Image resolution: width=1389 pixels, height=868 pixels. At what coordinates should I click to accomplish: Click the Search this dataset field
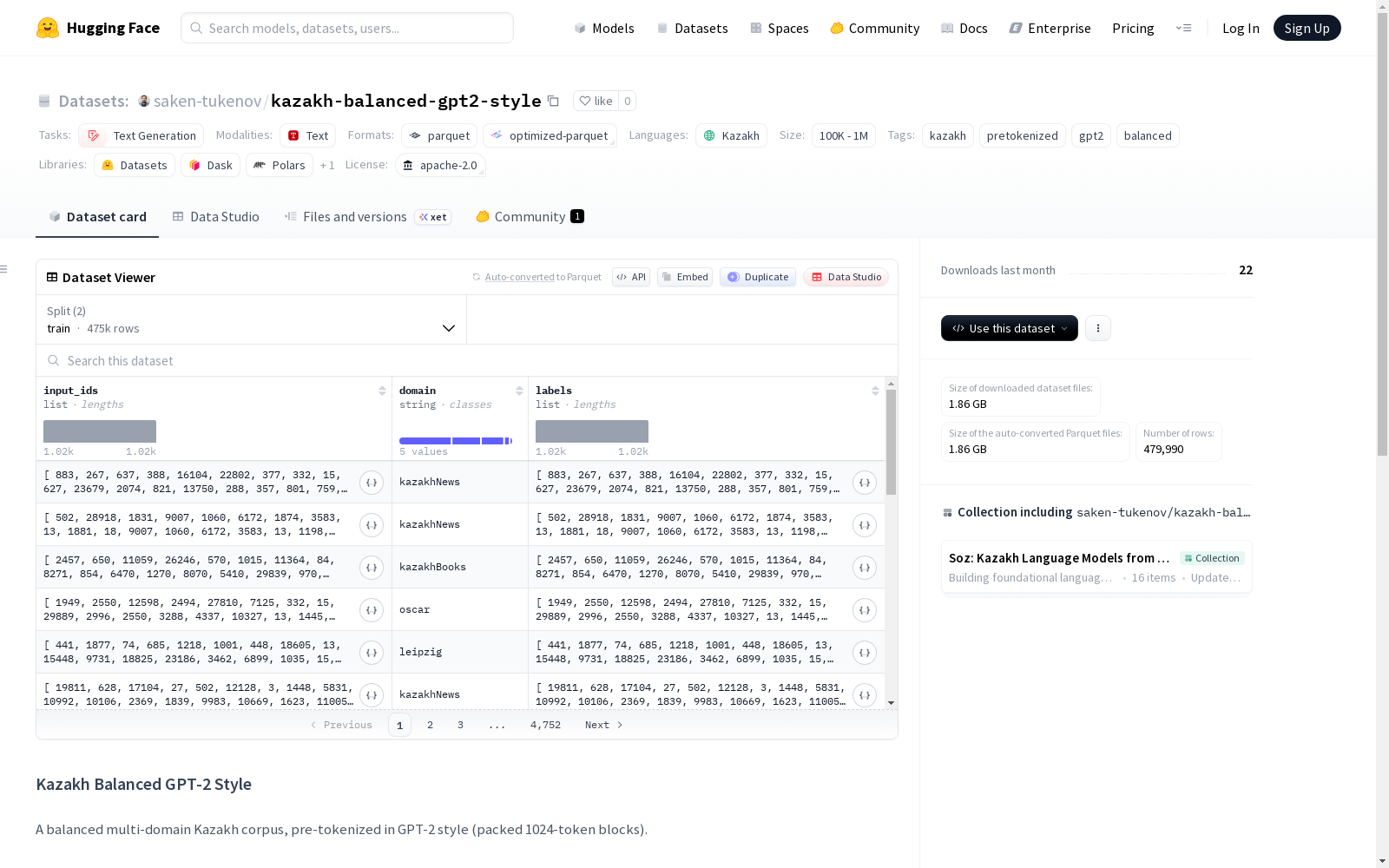point(467,361)
